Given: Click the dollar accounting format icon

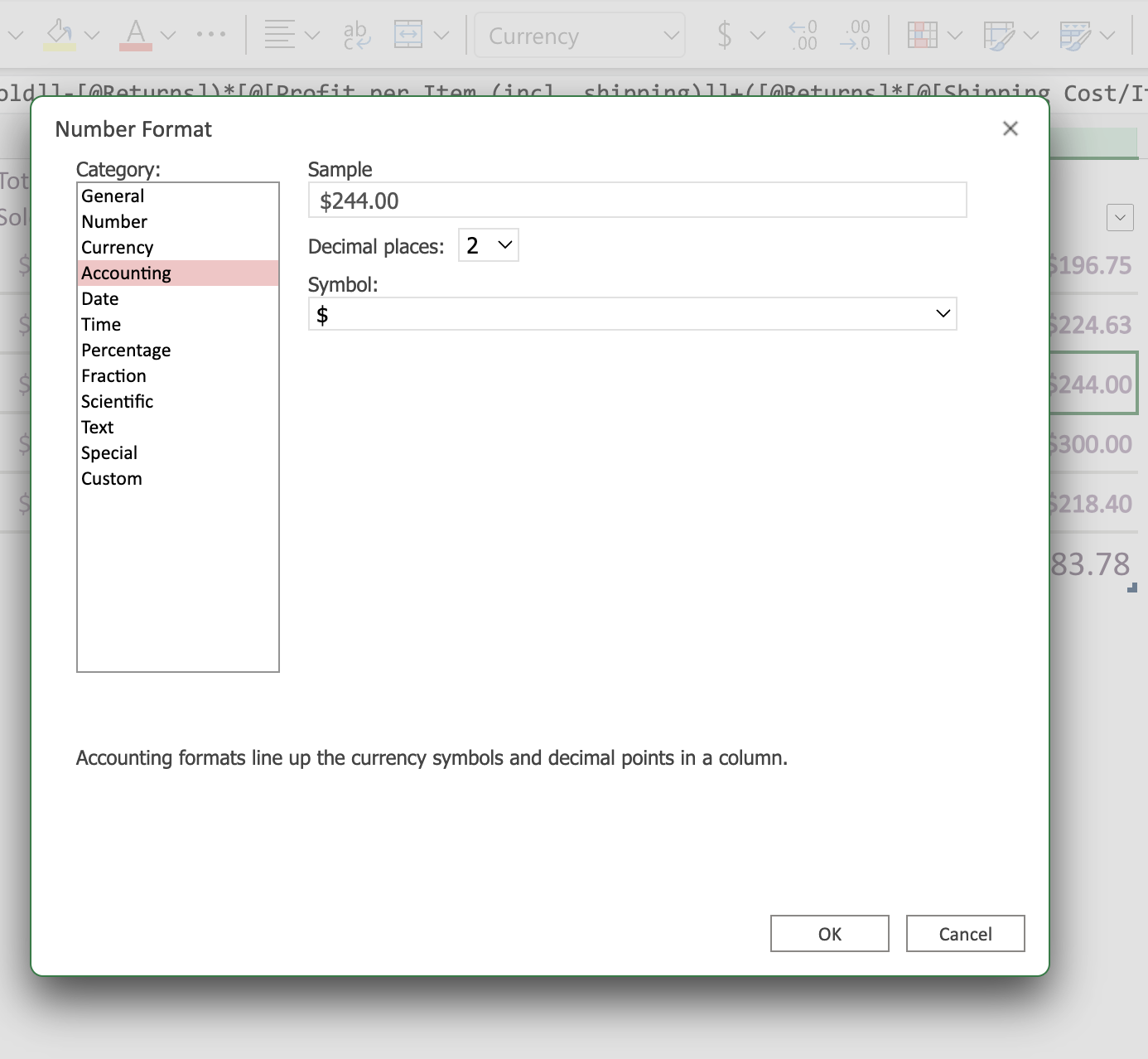Looking at the screenshot, I should coord(725,35).
